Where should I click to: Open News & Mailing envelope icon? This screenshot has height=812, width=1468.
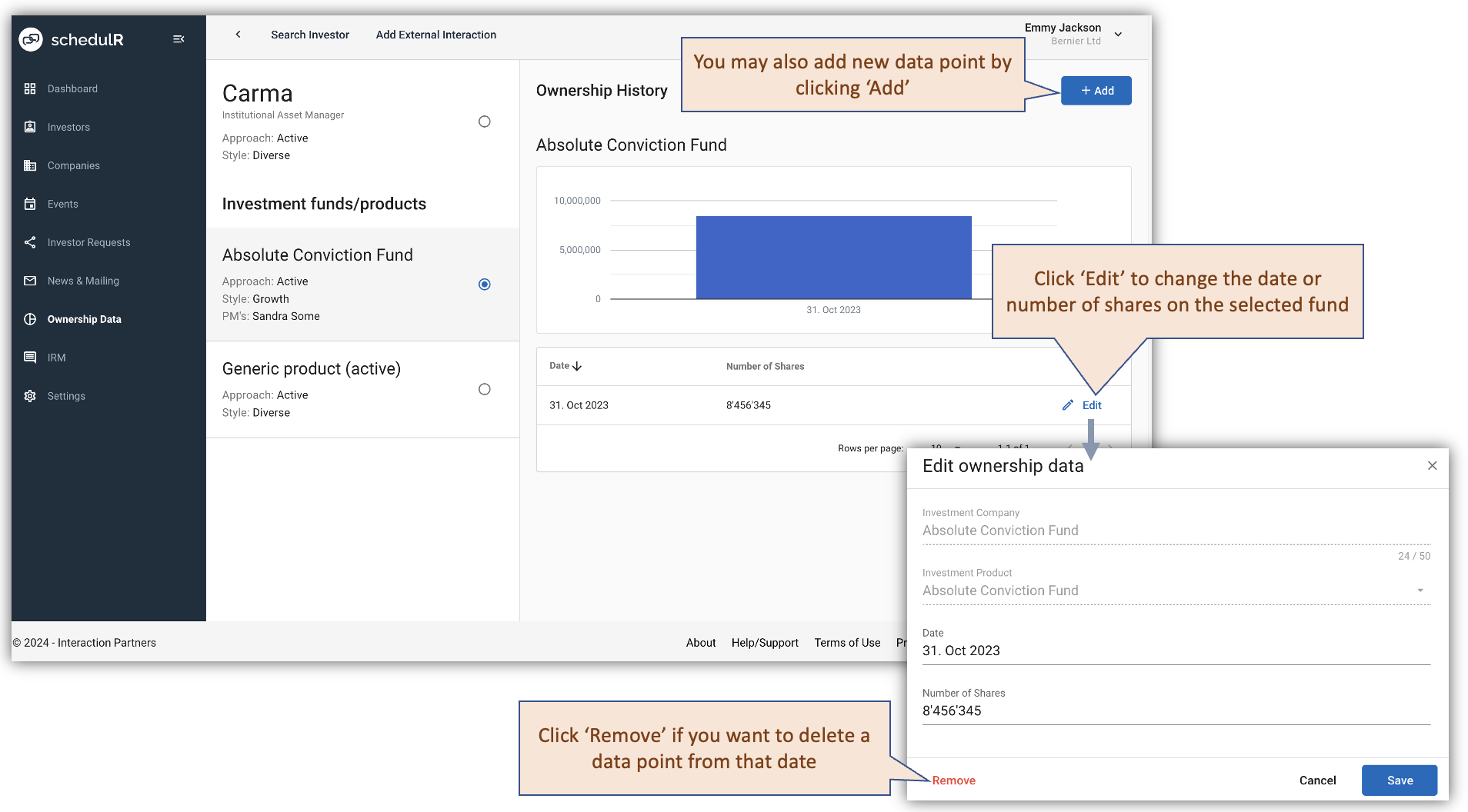(30, 281)
